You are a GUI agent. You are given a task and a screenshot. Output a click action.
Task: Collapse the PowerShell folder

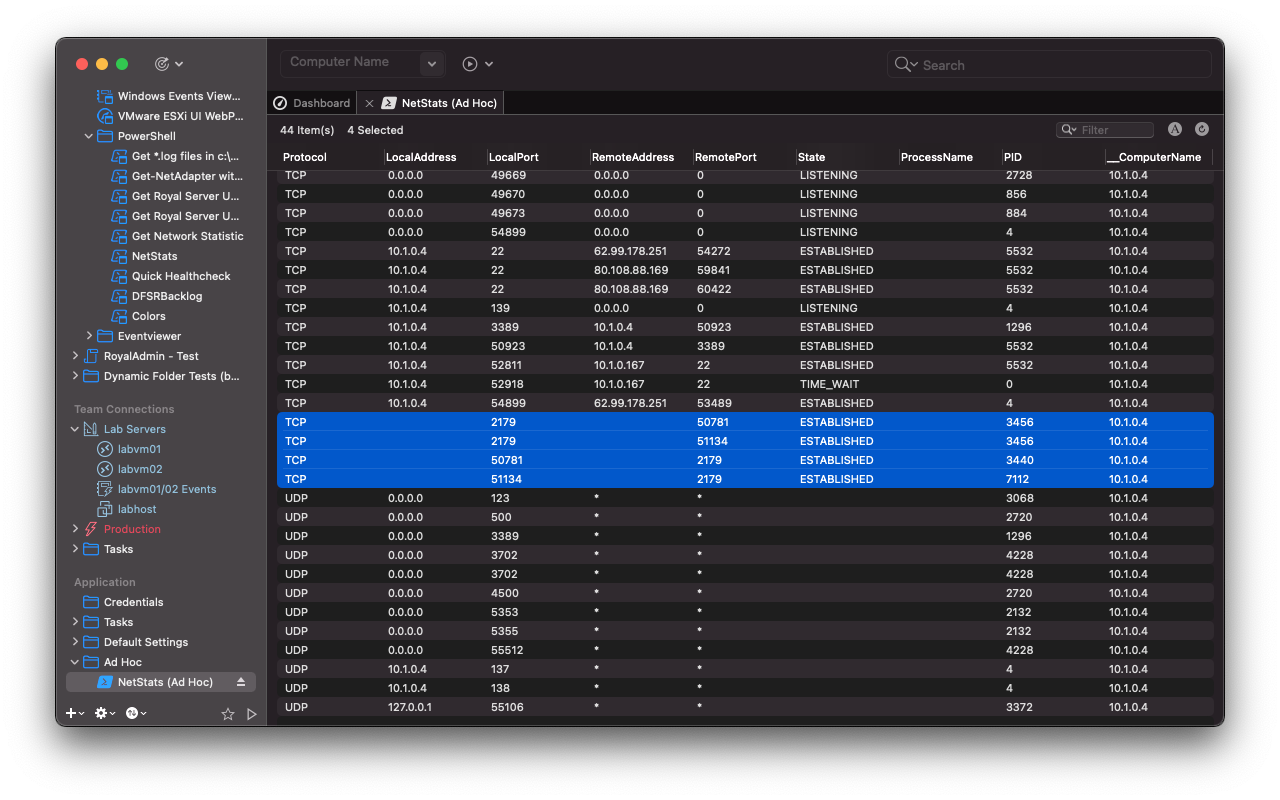click(x=88, y=136)
